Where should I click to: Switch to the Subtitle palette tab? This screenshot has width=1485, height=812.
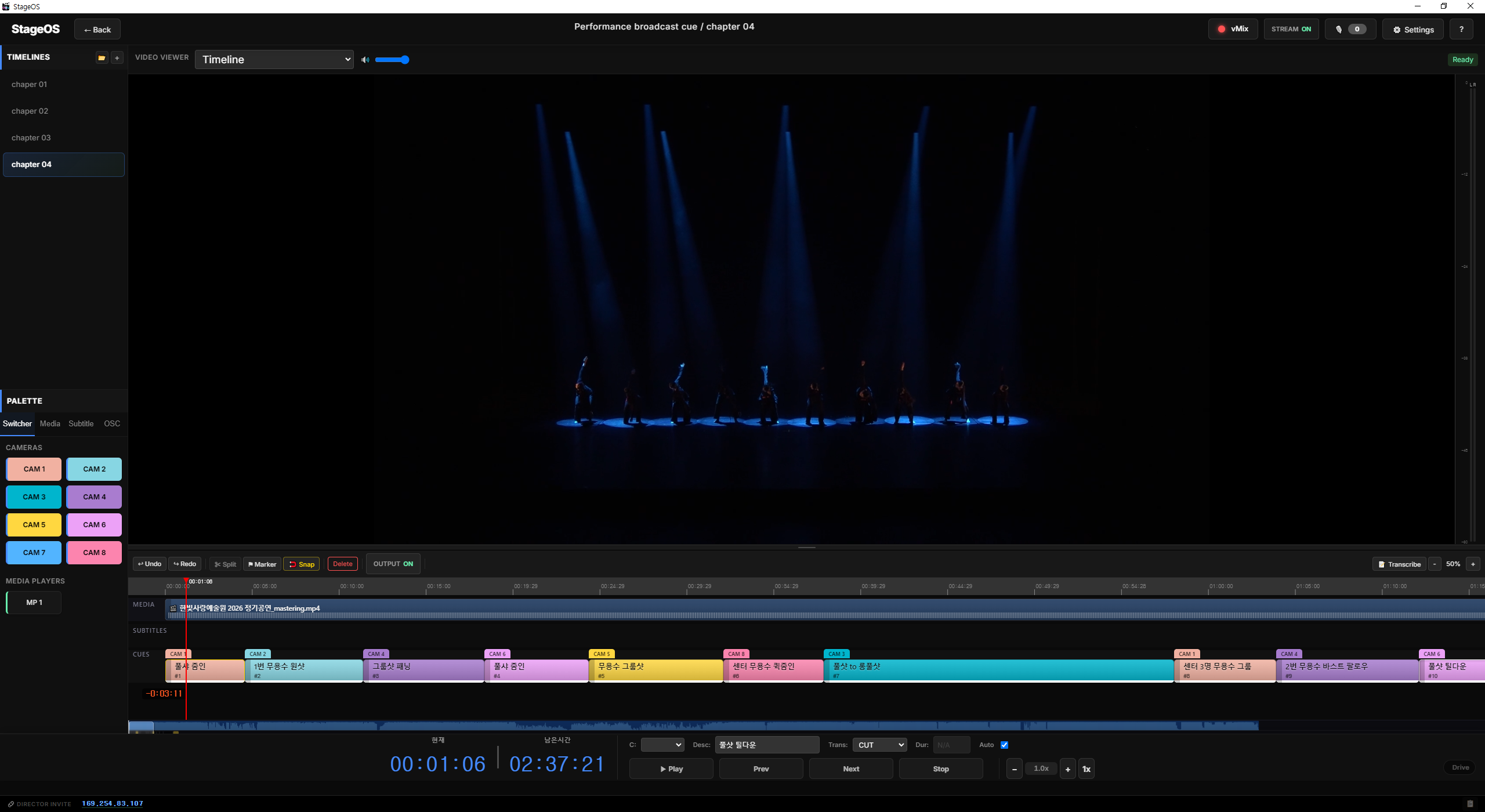(x=81, y=424)
